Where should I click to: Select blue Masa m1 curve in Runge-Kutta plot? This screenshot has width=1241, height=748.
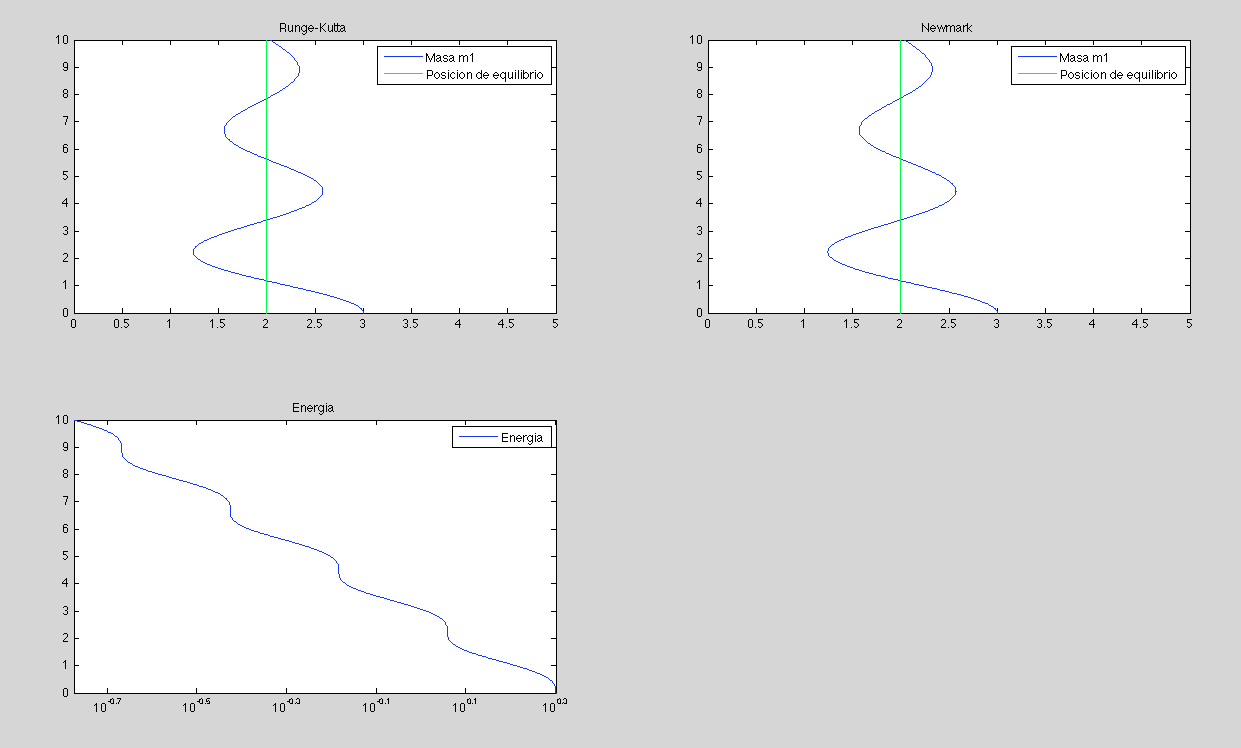click(x=321, y=190)
